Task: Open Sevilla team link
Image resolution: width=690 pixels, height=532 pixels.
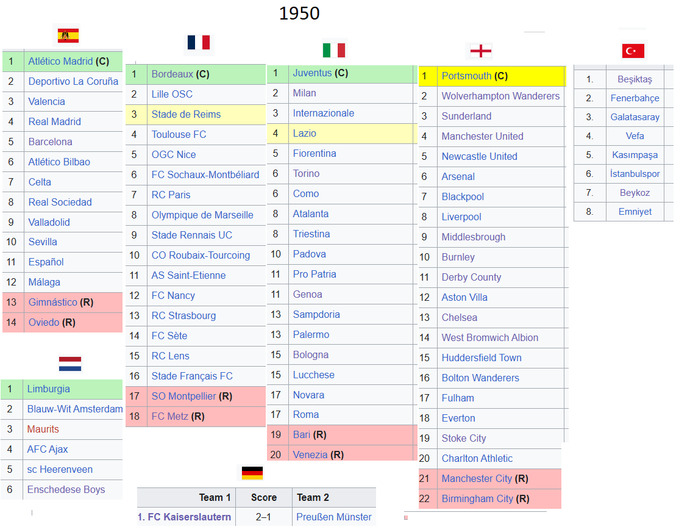Action: pyautogui.click(x=43, y=242)
